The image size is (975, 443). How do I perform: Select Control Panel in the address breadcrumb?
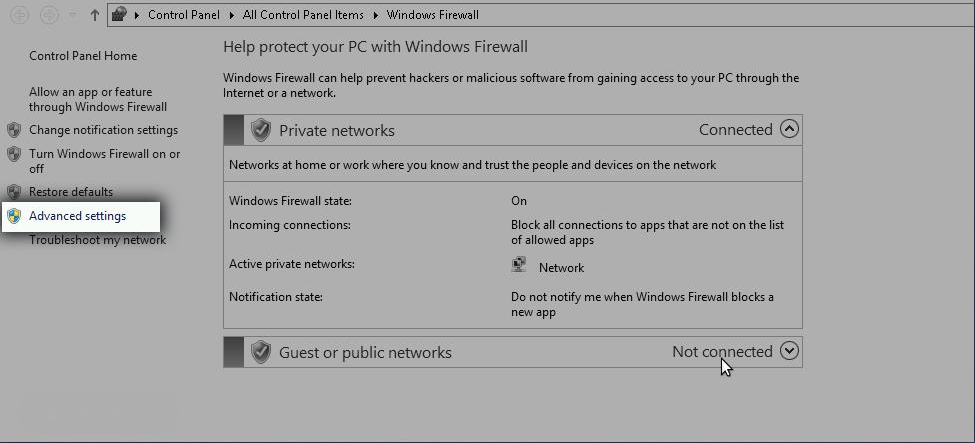[x=183, y=15]
